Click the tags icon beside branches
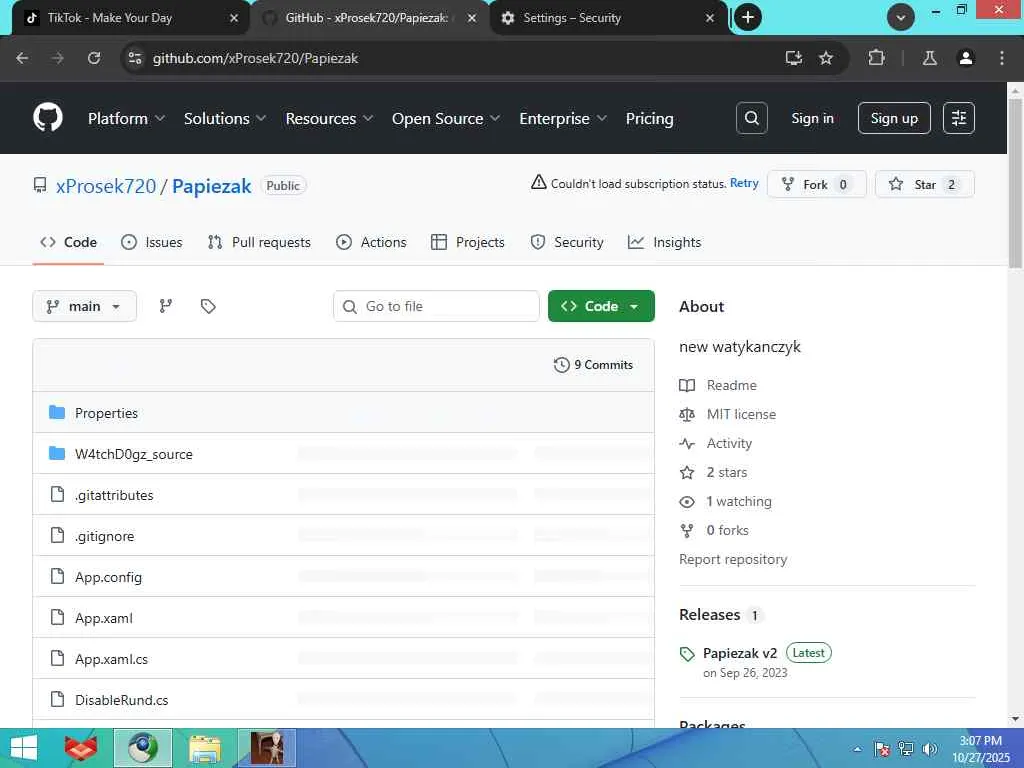The image size is (1024, 768). [208, 306]
